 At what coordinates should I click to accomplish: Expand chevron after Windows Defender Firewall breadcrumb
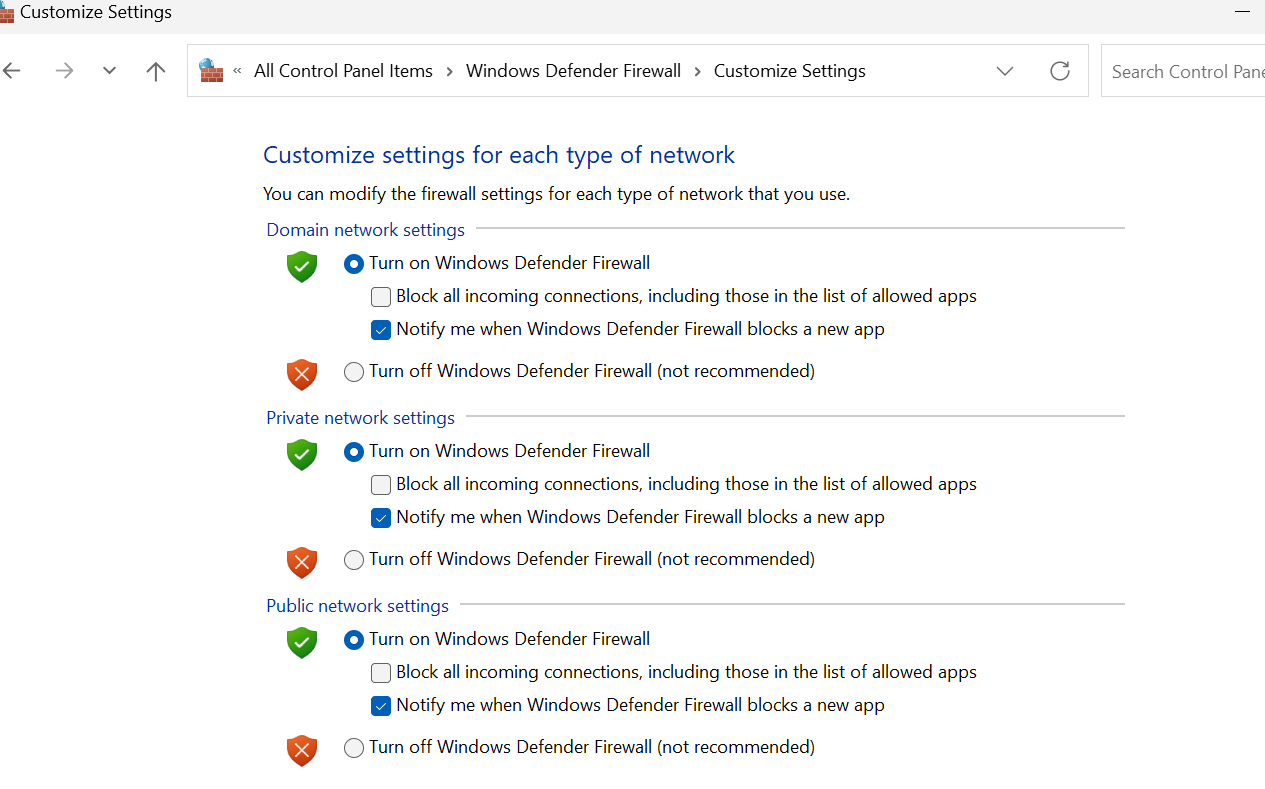point(697,71)
